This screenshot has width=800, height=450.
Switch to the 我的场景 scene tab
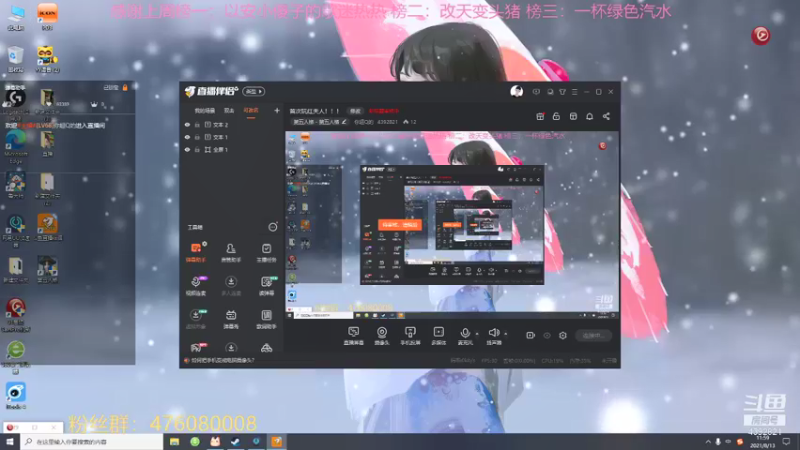click(x=205, y=111)
